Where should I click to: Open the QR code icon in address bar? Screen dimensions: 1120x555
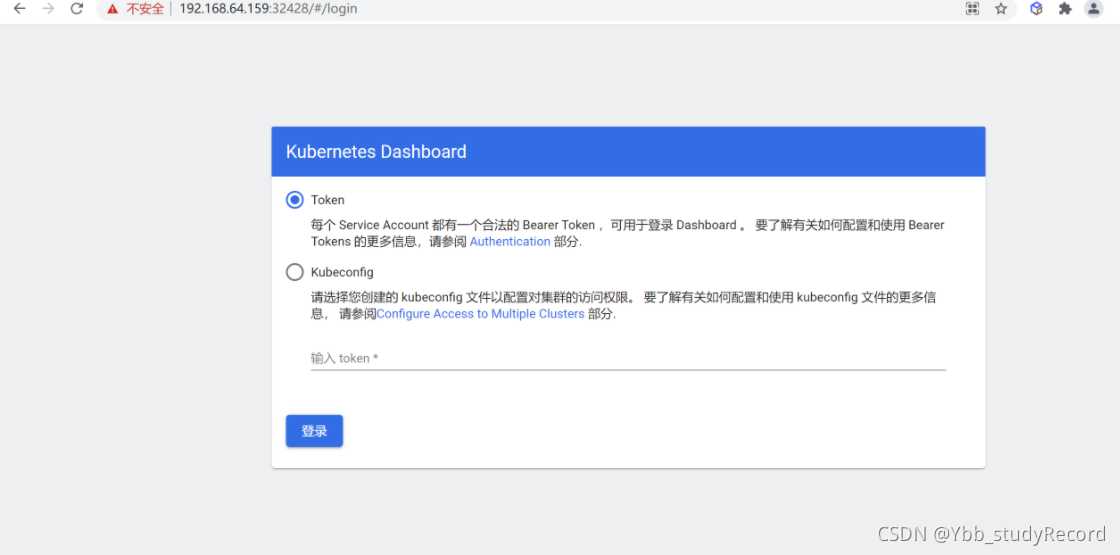tap(972, 9)
